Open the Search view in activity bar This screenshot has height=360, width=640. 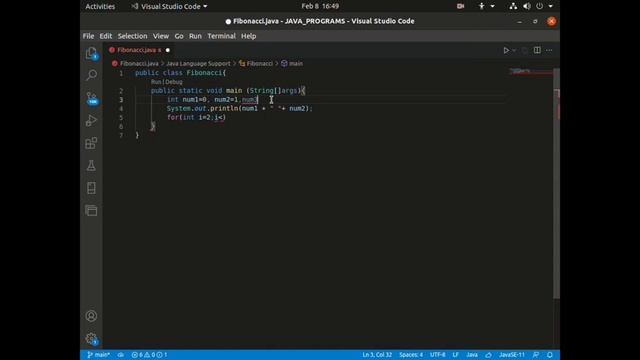pyautogui.click(x=91, y=75)
